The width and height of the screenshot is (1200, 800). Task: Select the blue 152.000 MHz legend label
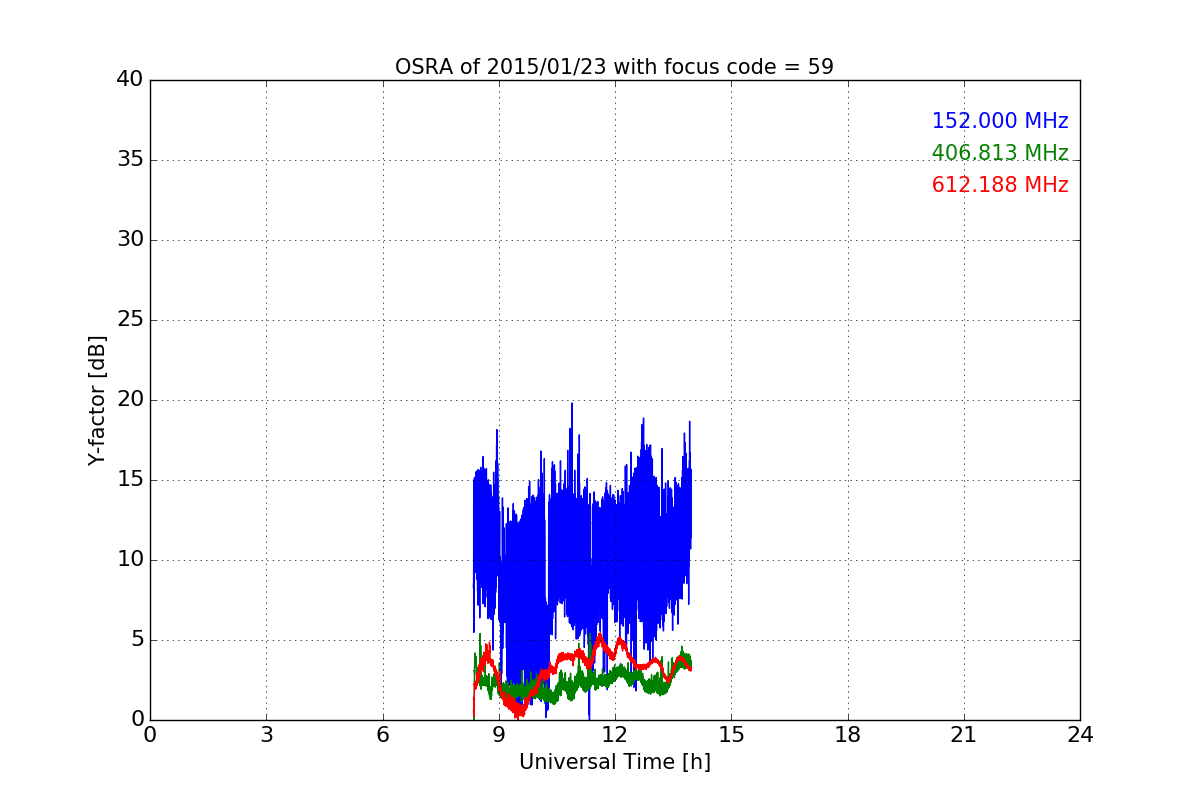(x=1000, y=121)
